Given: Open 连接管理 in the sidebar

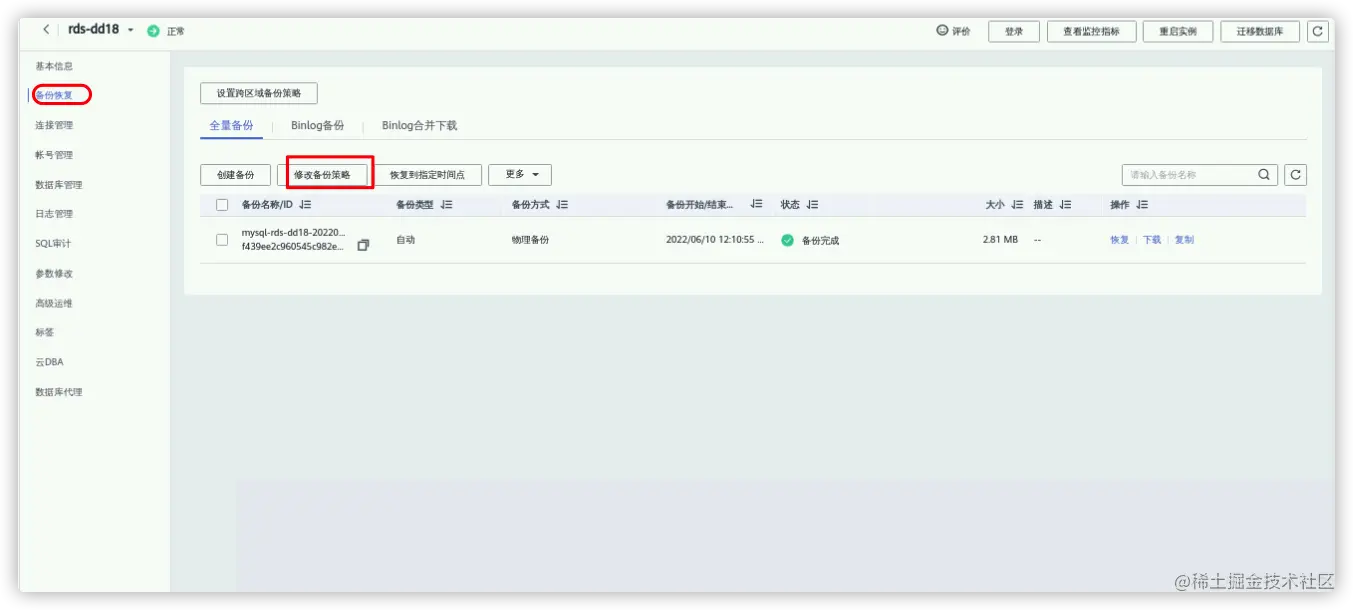Looking at the screenshot, I should click(54, 125).
